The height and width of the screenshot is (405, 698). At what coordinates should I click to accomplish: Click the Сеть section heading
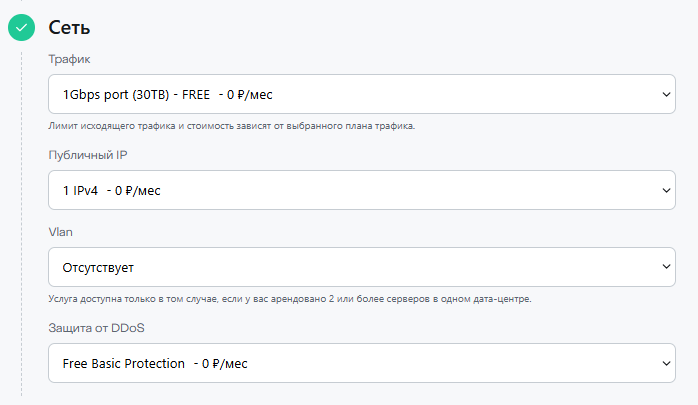[69, 28]
